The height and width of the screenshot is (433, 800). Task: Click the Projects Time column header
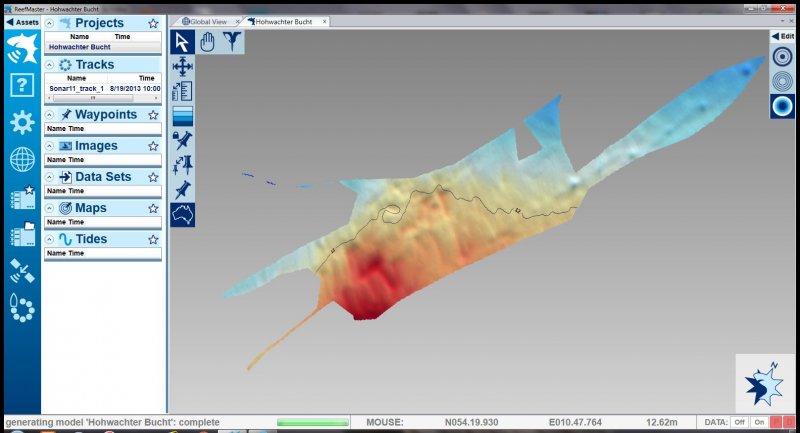[x=122, y=37]
